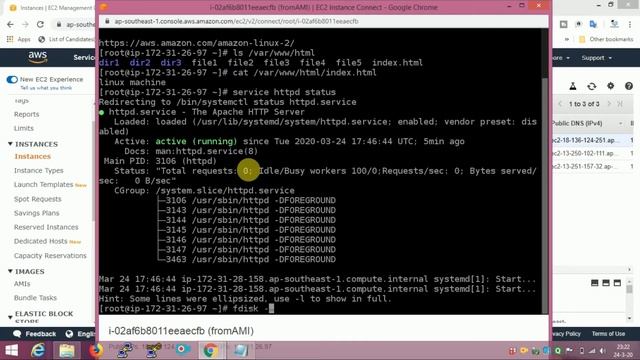
Task: Click 'Tell us what you think' link
Action: pos(46,88)
